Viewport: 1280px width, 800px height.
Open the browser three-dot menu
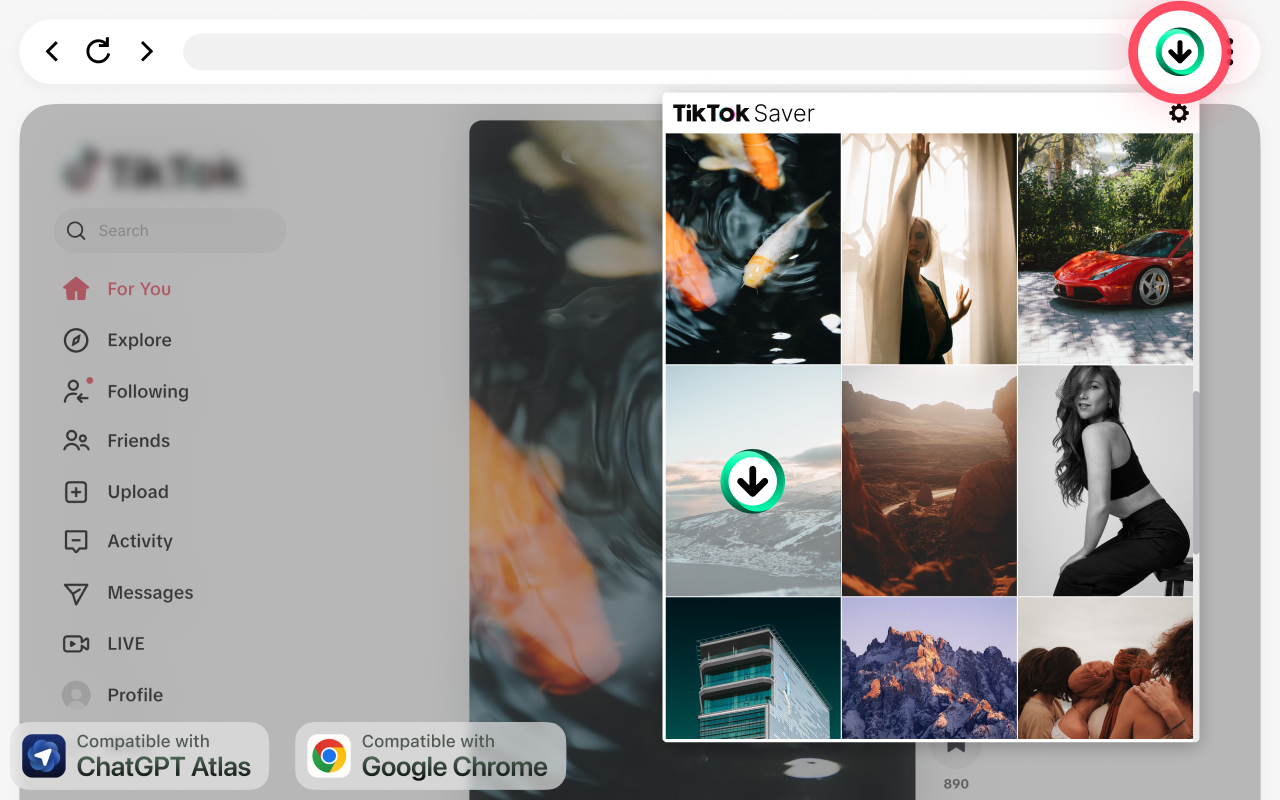pyautogui.click(x=1229, y=52)
